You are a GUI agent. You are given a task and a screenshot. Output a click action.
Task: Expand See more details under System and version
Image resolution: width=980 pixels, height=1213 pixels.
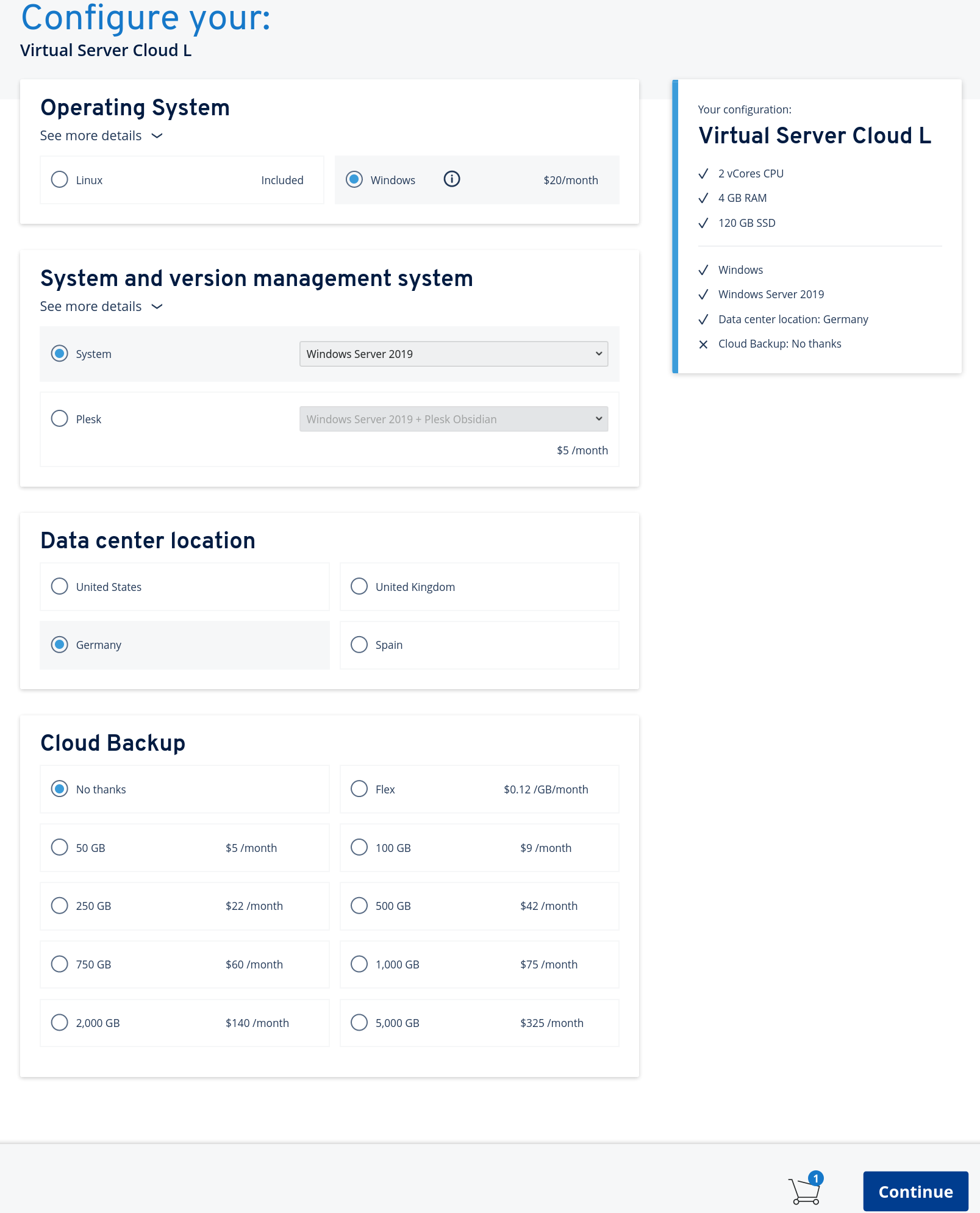(x=101, y=306)
